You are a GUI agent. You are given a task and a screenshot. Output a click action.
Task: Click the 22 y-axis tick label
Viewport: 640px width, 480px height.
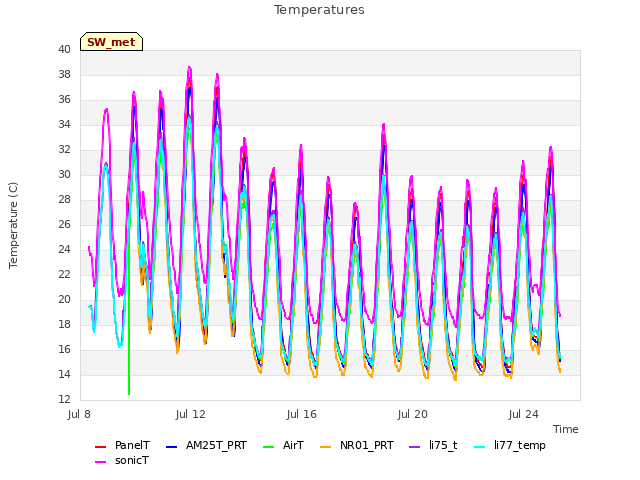pos(64,274)
